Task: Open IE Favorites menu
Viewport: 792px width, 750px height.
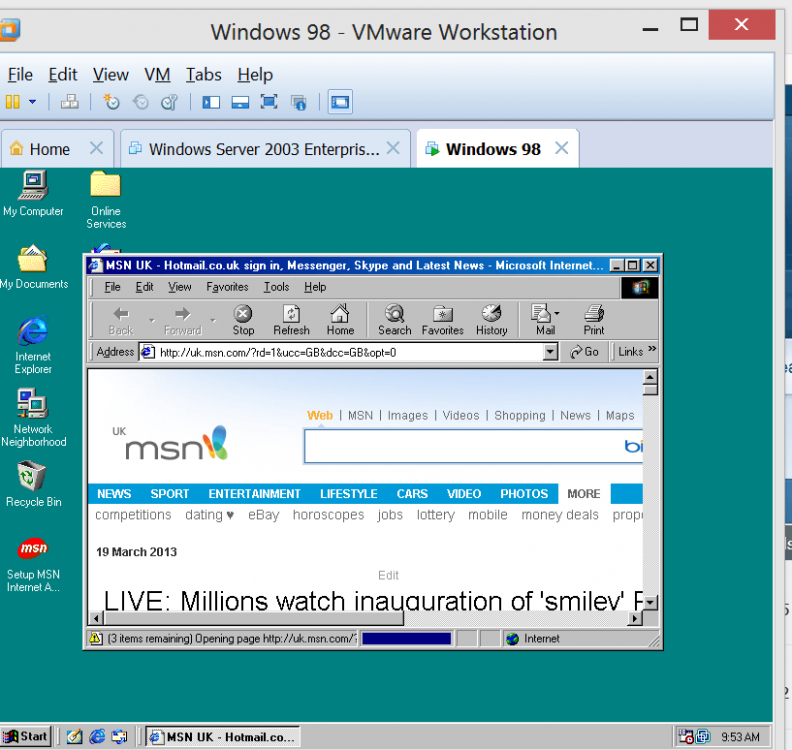Action: [x=227, y=287]
